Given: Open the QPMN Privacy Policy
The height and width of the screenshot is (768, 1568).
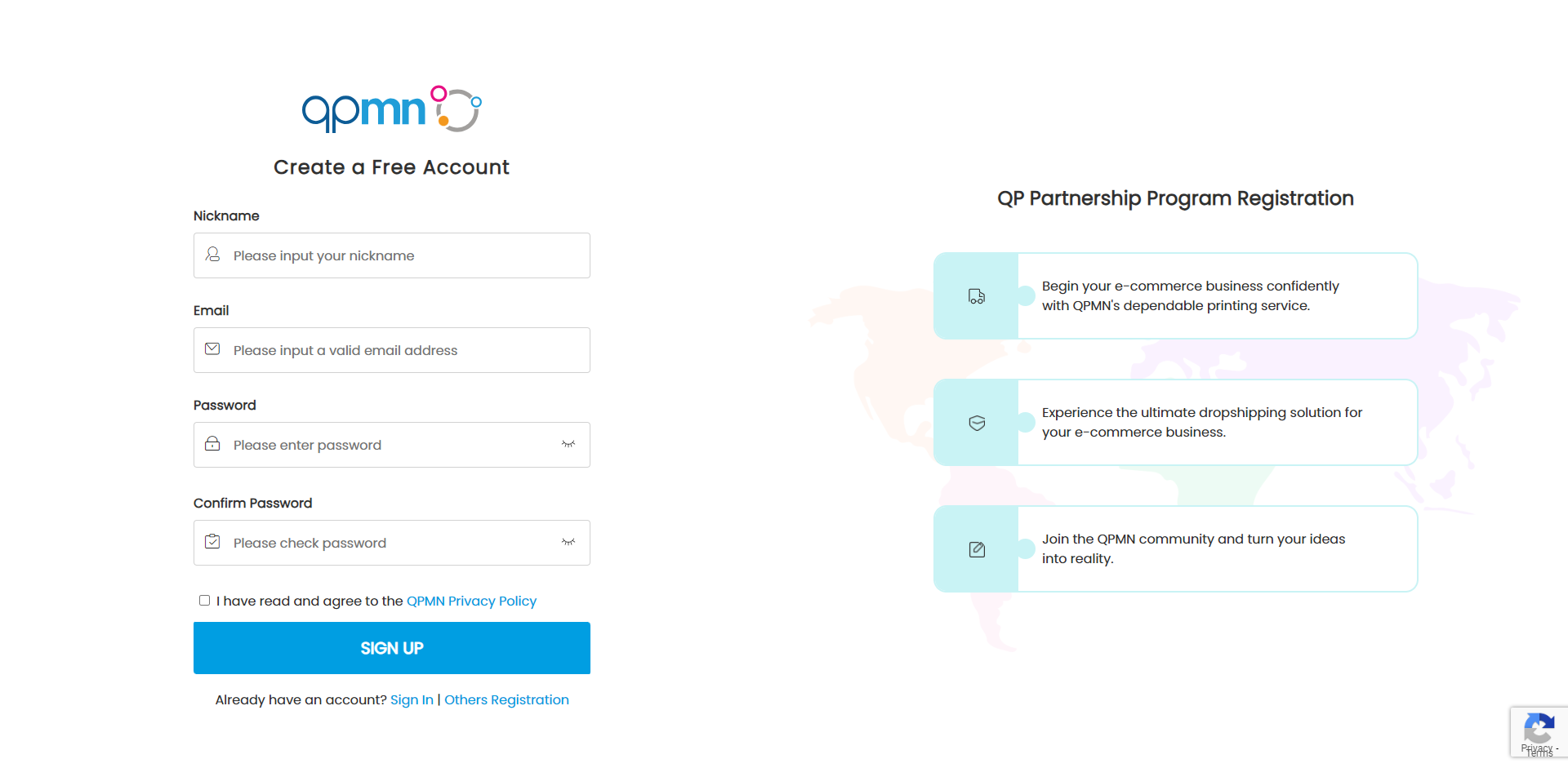Looking at the screenshot, I should (x=471, y=601).
